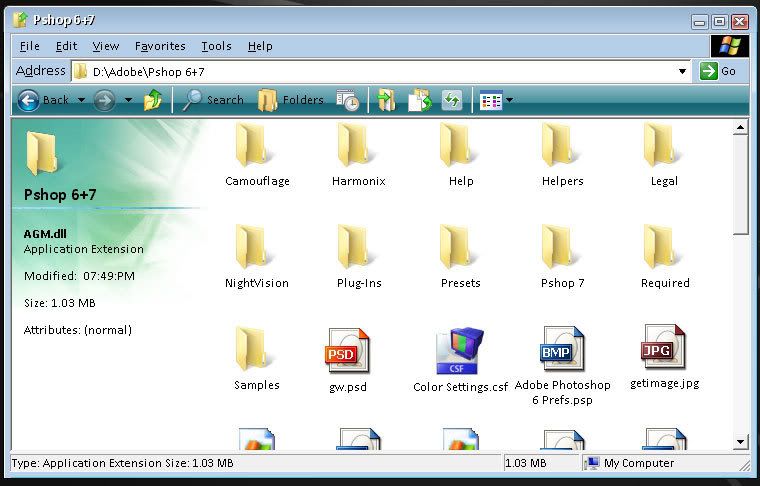760x486 pixels.
Task: Open the Tools menu
Action: click(216, 46)
